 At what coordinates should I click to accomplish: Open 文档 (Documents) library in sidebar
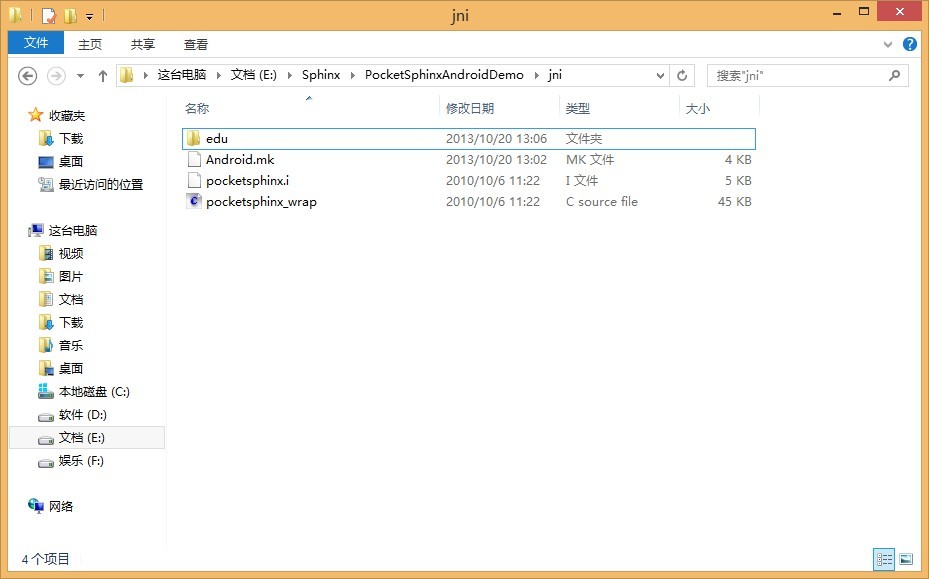(71, 299)
